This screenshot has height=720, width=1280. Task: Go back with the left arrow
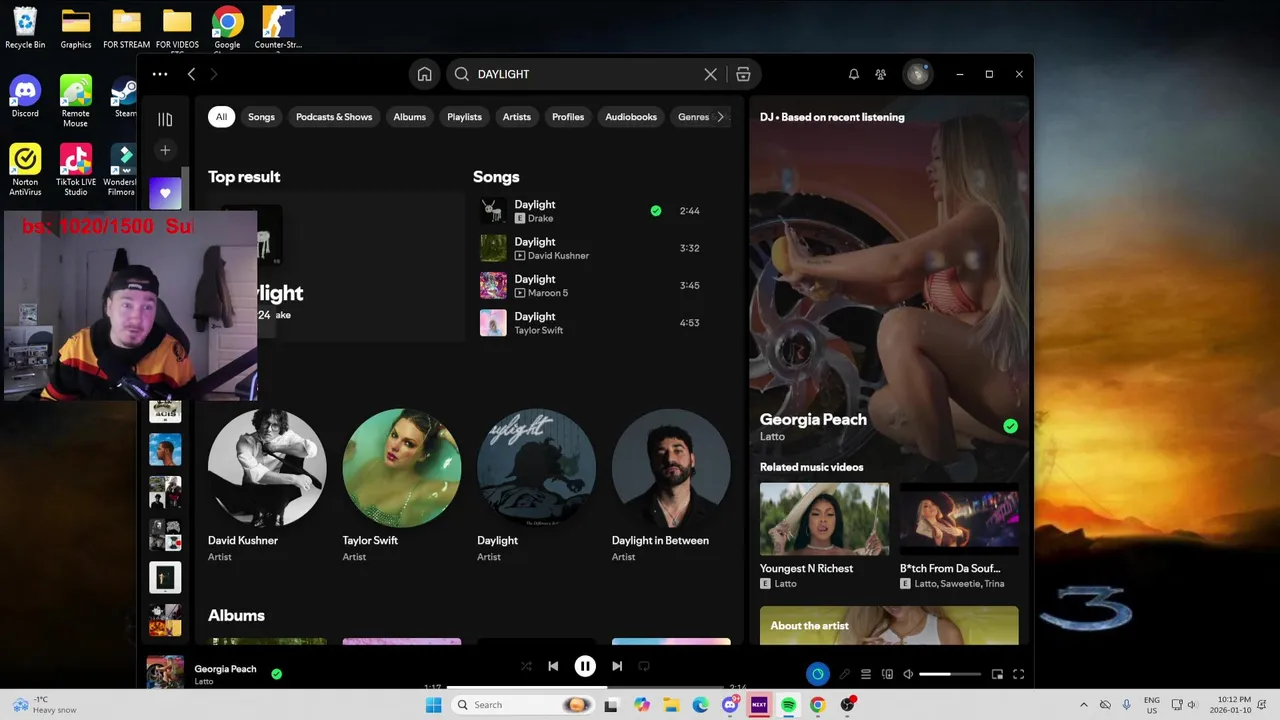pos(191,74)
